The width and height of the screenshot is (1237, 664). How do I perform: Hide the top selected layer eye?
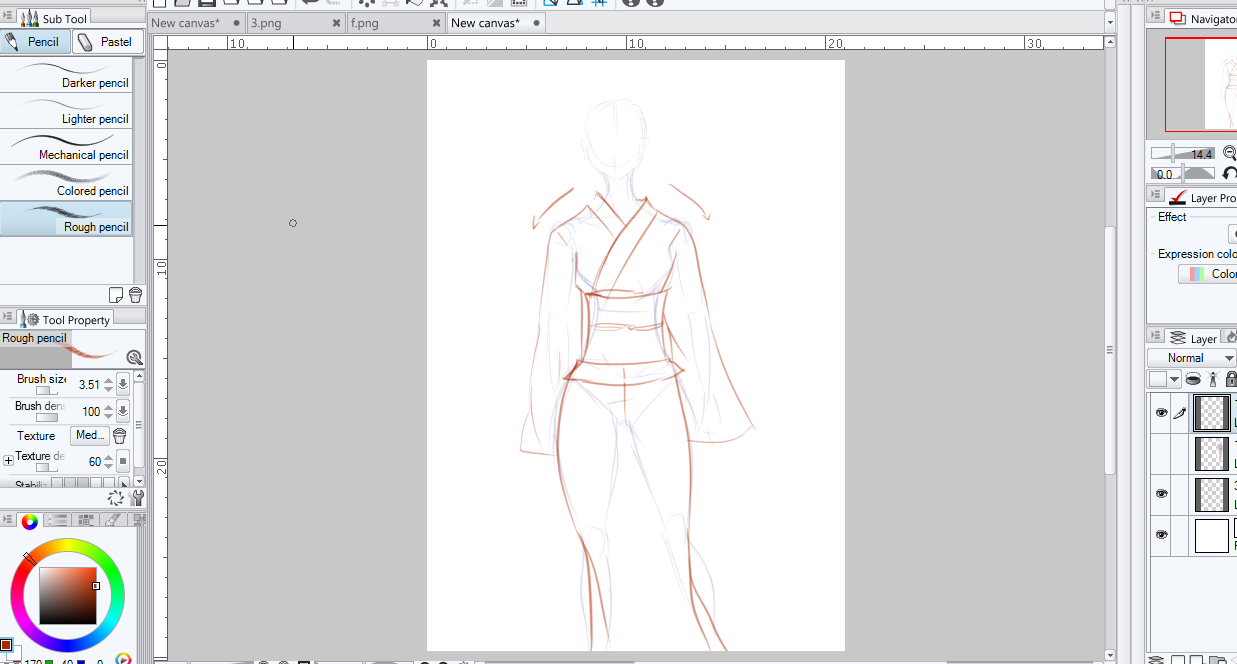click(x=1160, y=412)
